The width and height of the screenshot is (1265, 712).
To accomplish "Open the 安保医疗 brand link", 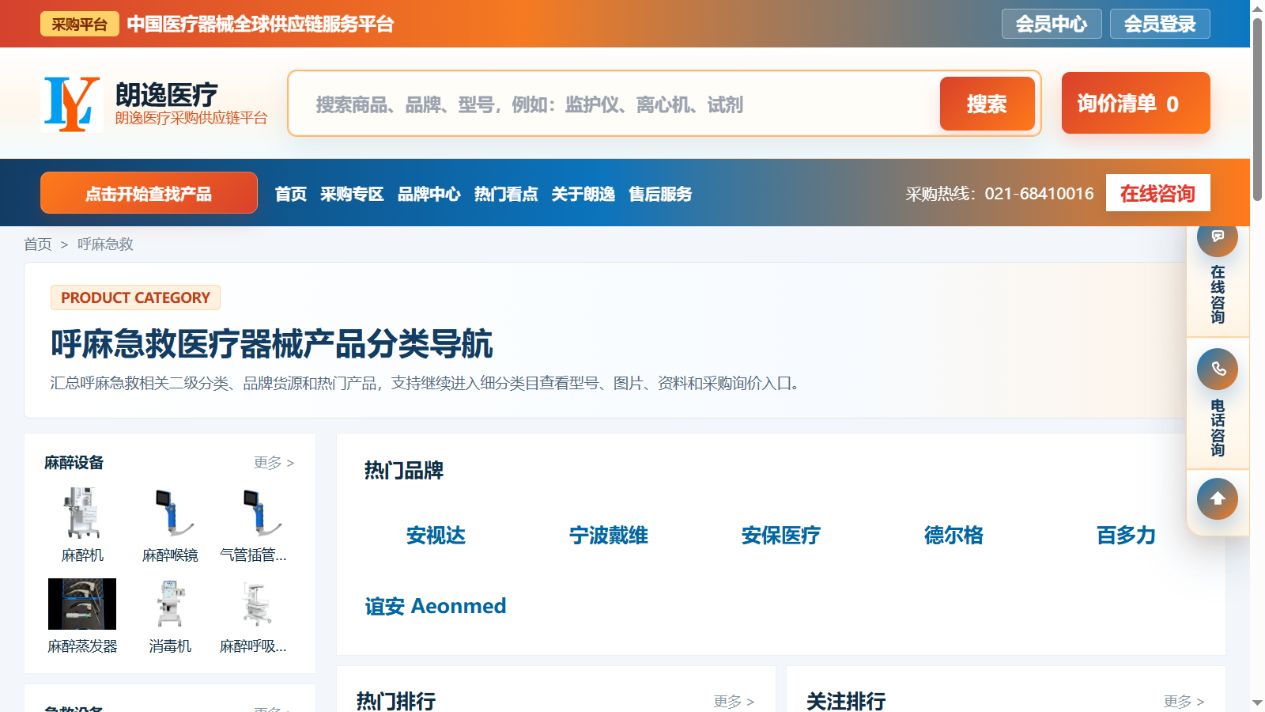I will point(781,535).
